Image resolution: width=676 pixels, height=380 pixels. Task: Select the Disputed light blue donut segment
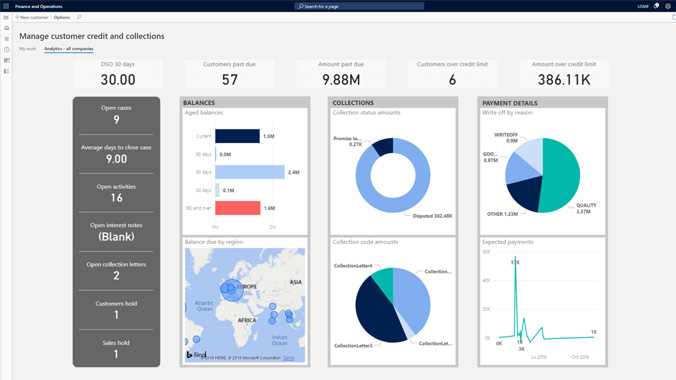click(394, 206)
